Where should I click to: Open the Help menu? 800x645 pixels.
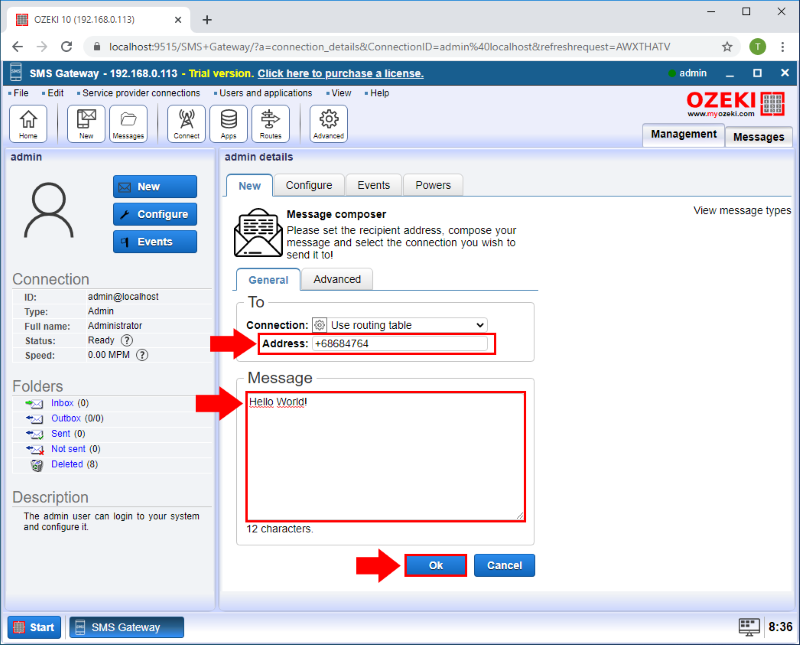[379, 93]
